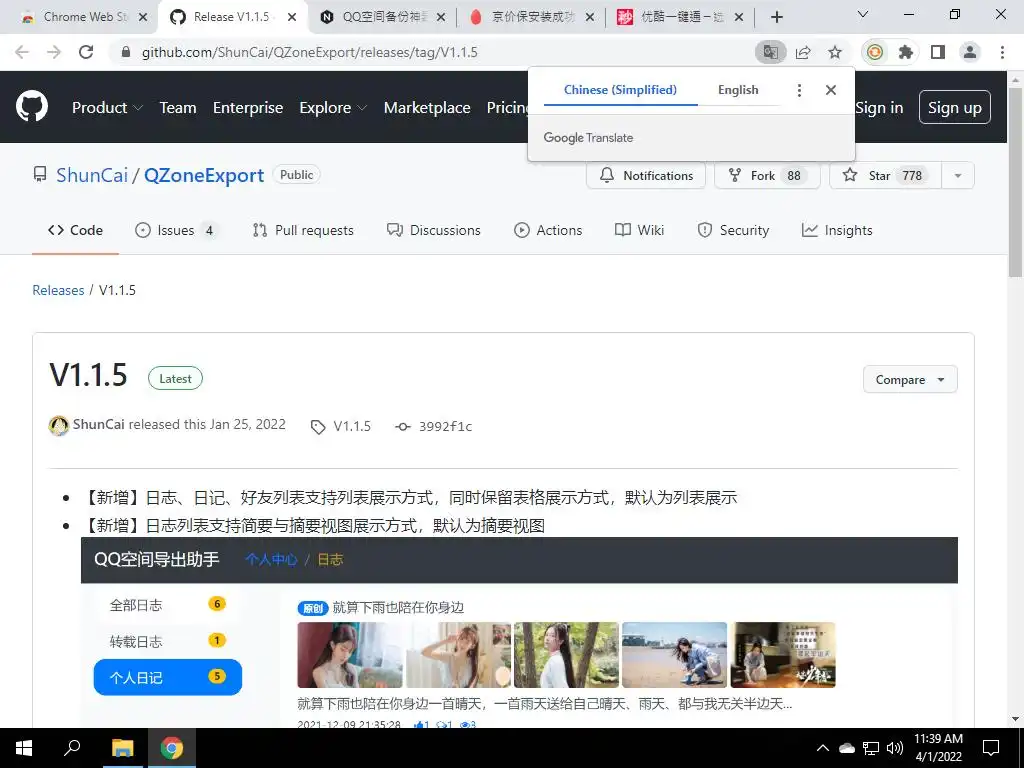Go forward to next page
The height and width of the screenshot is (768, 1024).
pyautogui.click(x=54, y=52)
